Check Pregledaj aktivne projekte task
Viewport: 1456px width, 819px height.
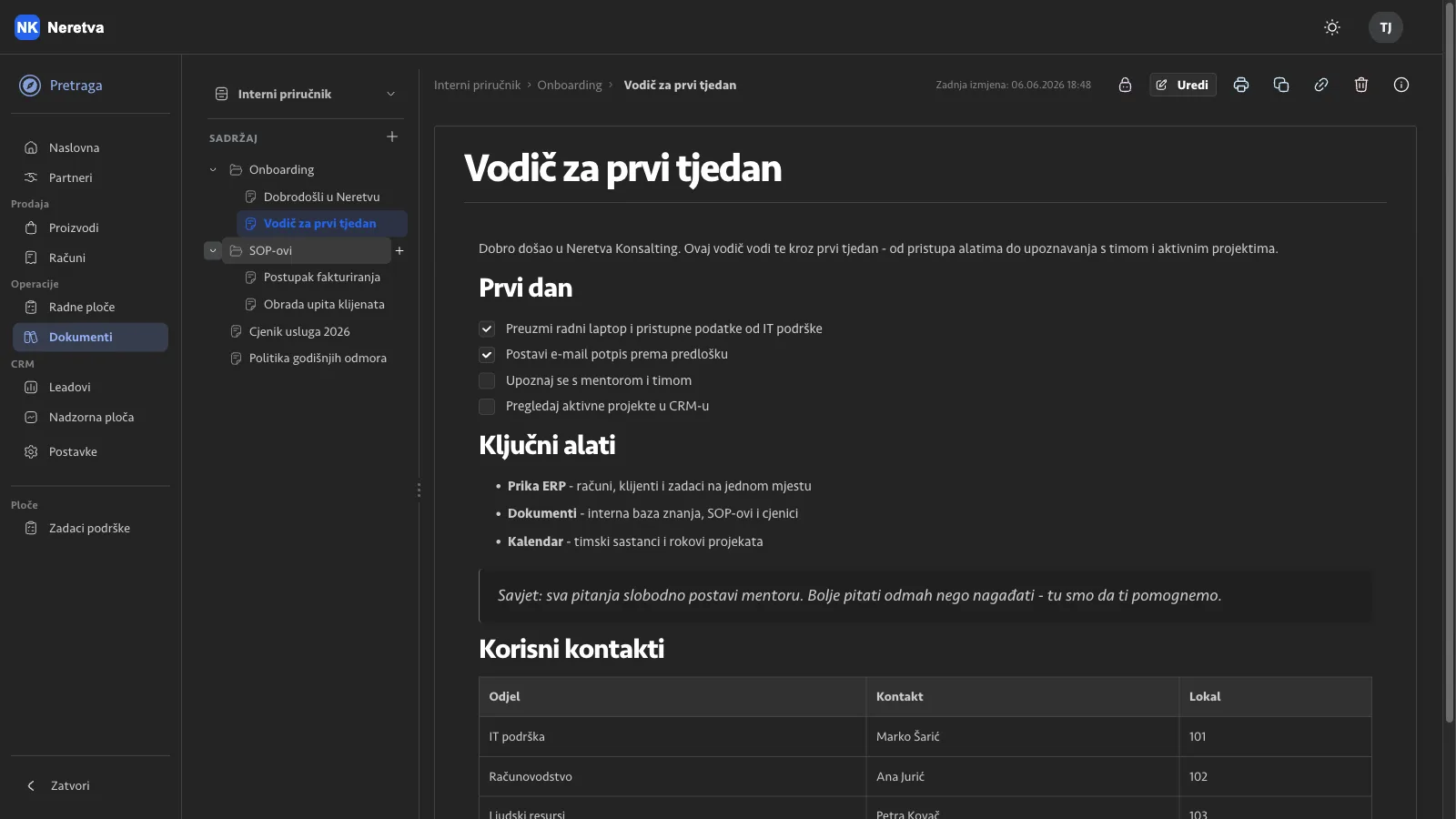[x=487, y=406]
